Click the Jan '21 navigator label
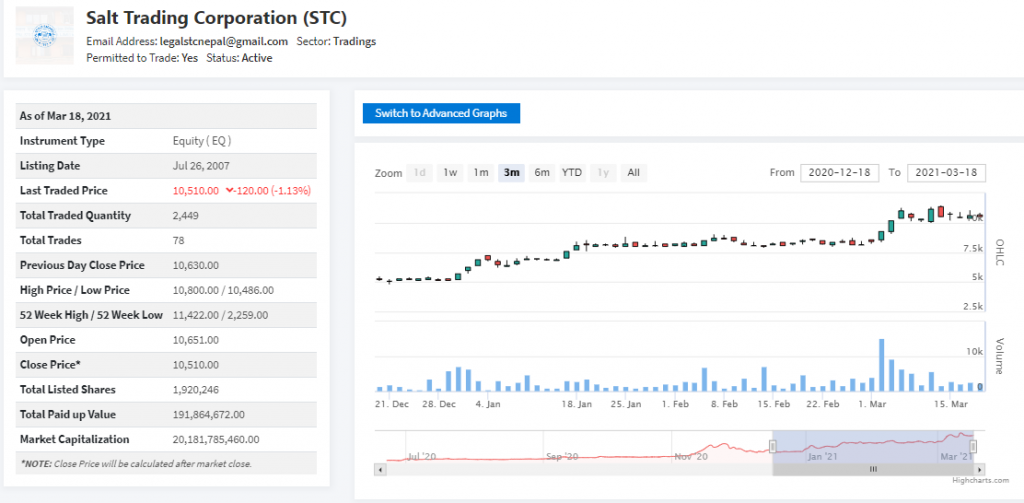Viewport: 1024px width, 503px height. (x=823, y=455)
